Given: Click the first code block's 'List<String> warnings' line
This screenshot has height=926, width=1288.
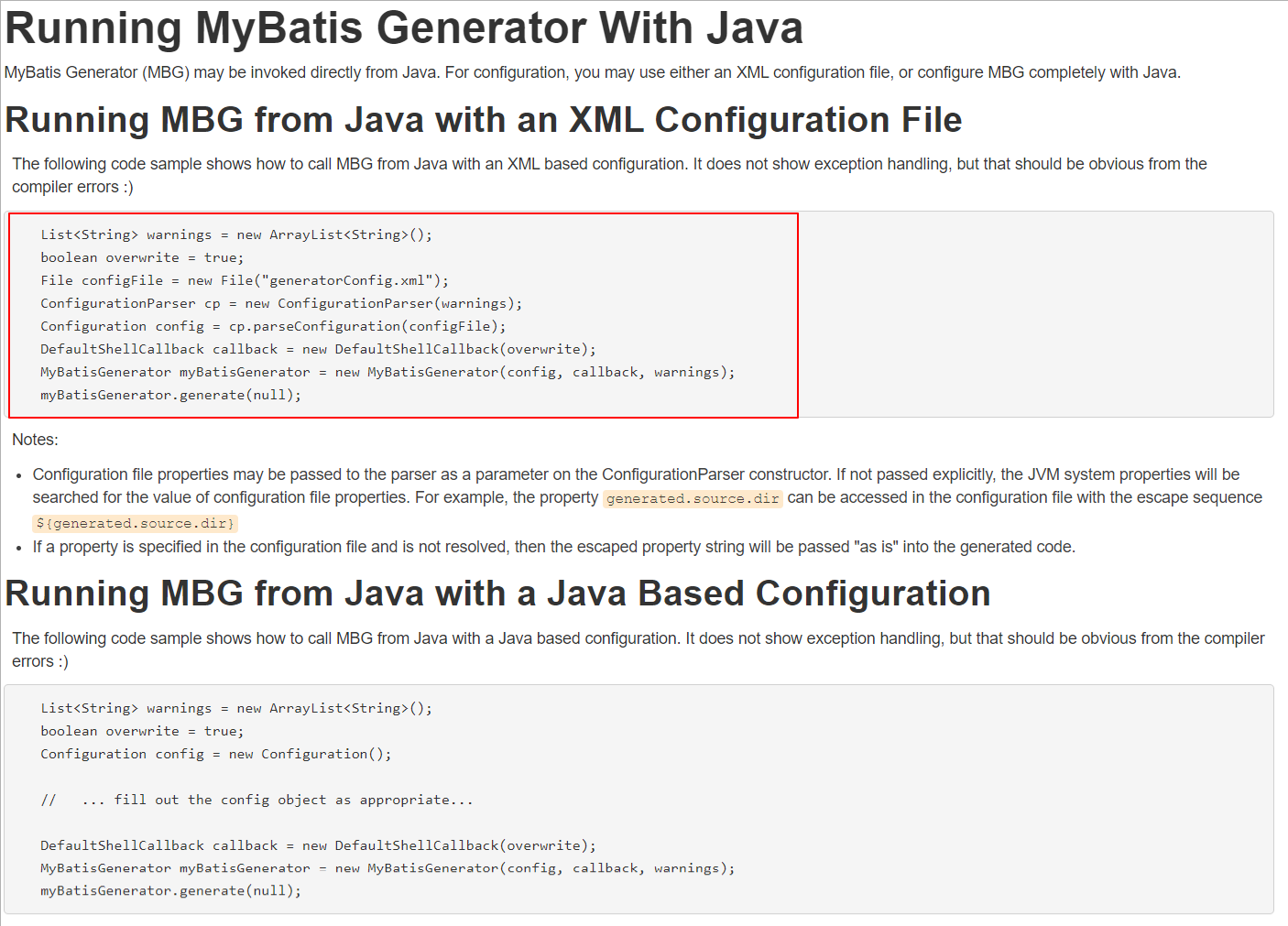Looking at the screenshot, I should coord(236,234).
